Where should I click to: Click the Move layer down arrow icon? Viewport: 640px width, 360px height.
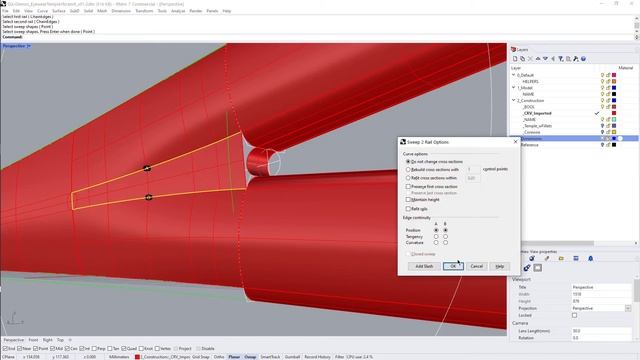[x=545, y=59]
